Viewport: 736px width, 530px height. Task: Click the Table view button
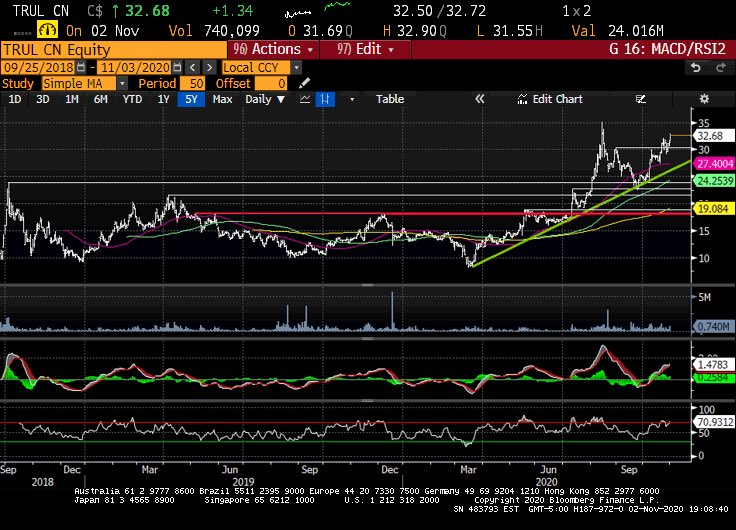pos(390,99)
